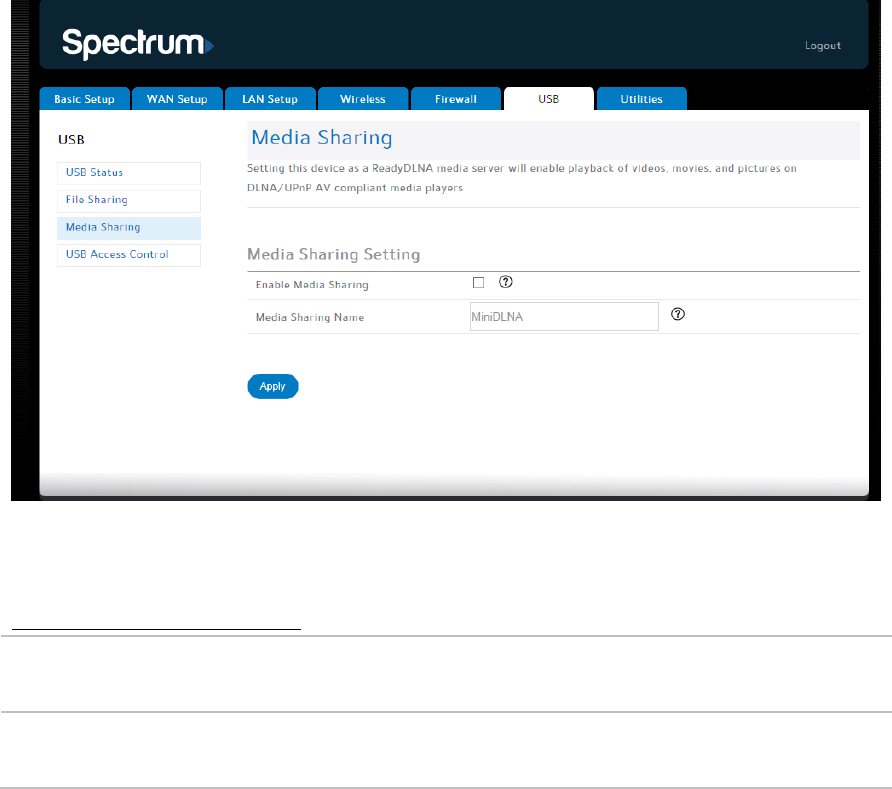
Task: Click the Logout link
Action: click(x=823, y=46)
